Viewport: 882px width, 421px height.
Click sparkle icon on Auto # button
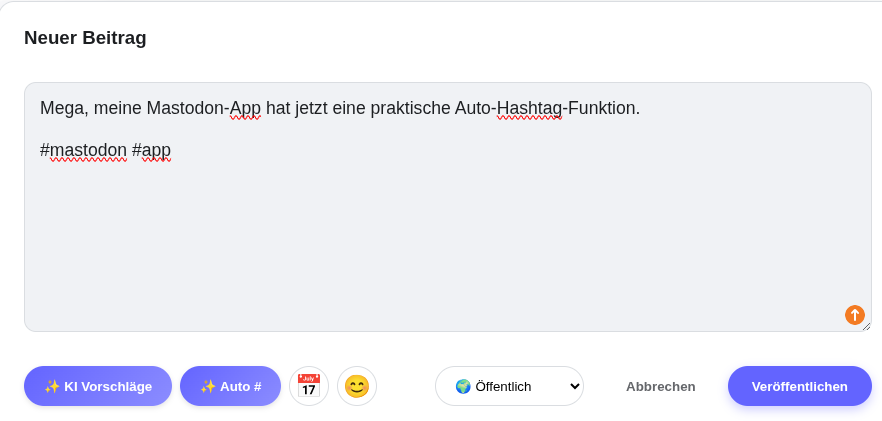coord(208,386)
